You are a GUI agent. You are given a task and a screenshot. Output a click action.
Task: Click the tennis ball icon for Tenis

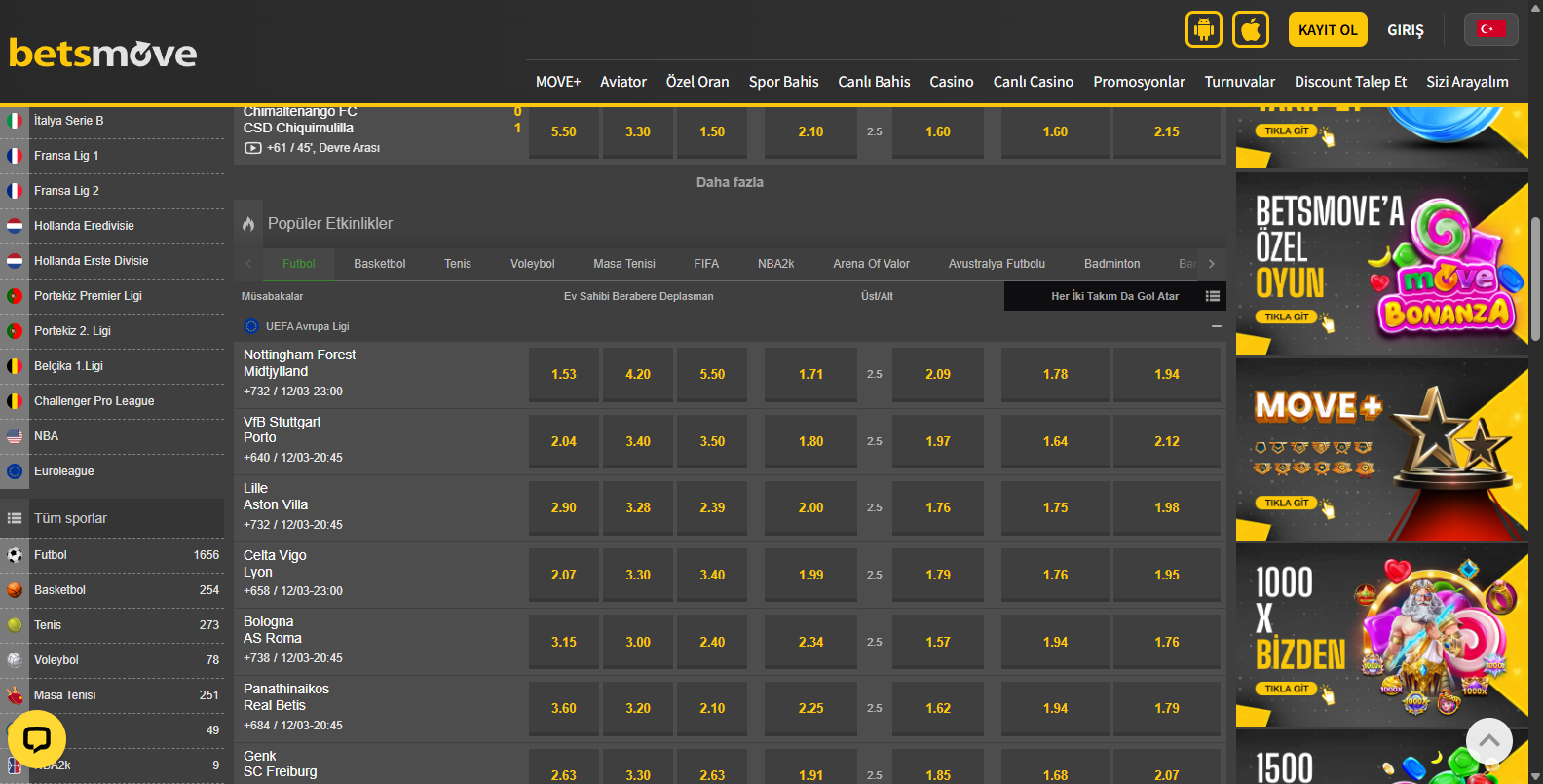point(15,625)
